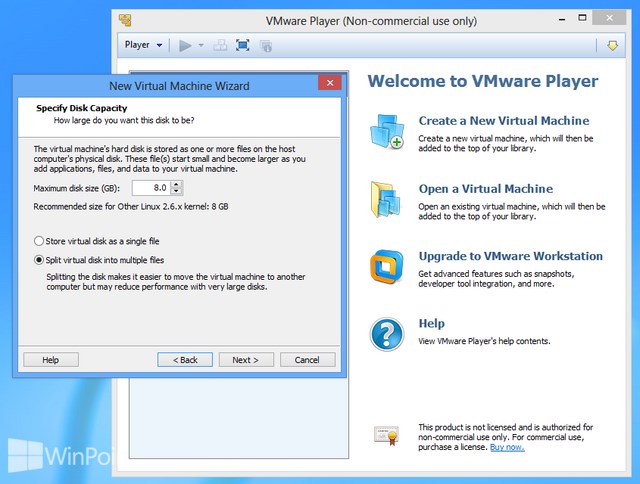Viewport: 640px width, 484px height.
Task: Click the wizard Cancel button
Action: 307,360
